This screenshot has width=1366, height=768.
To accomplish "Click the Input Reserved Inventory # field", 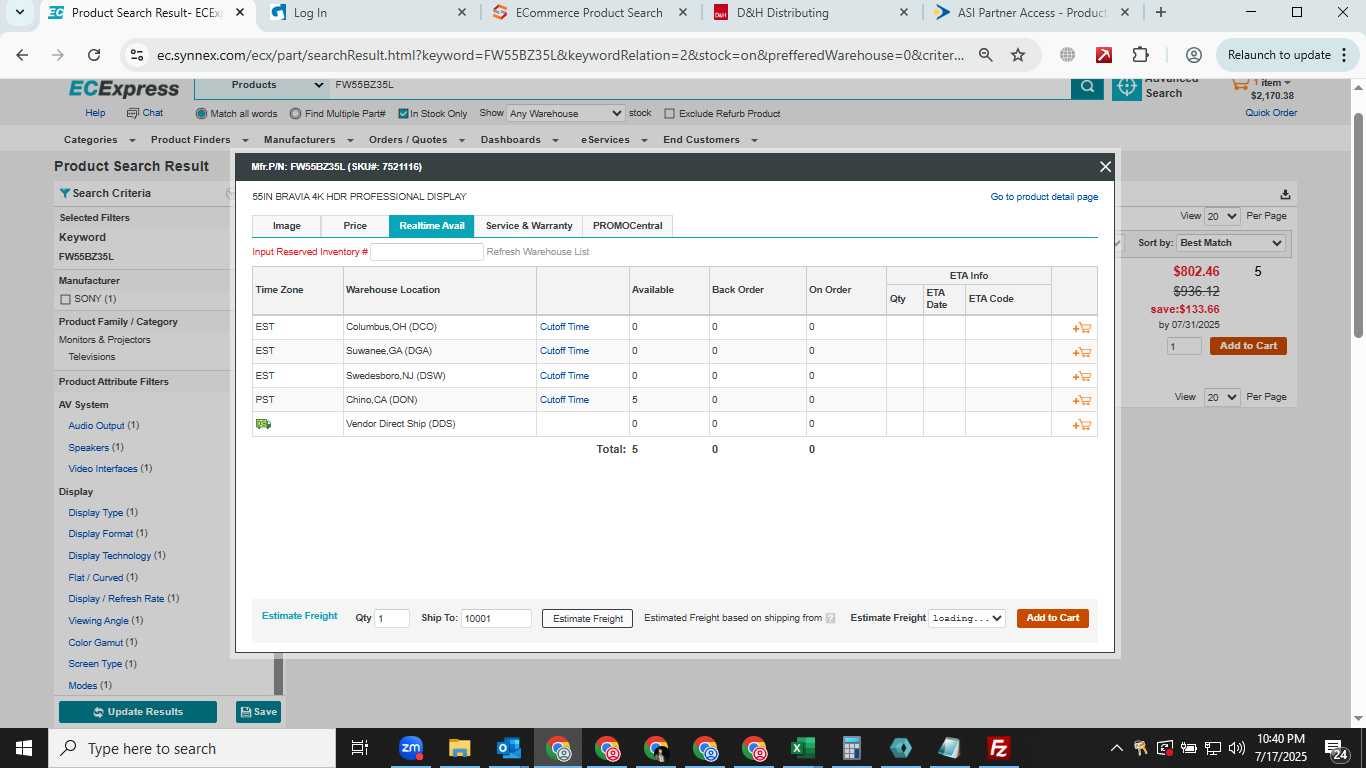I will tap(427, 252).
